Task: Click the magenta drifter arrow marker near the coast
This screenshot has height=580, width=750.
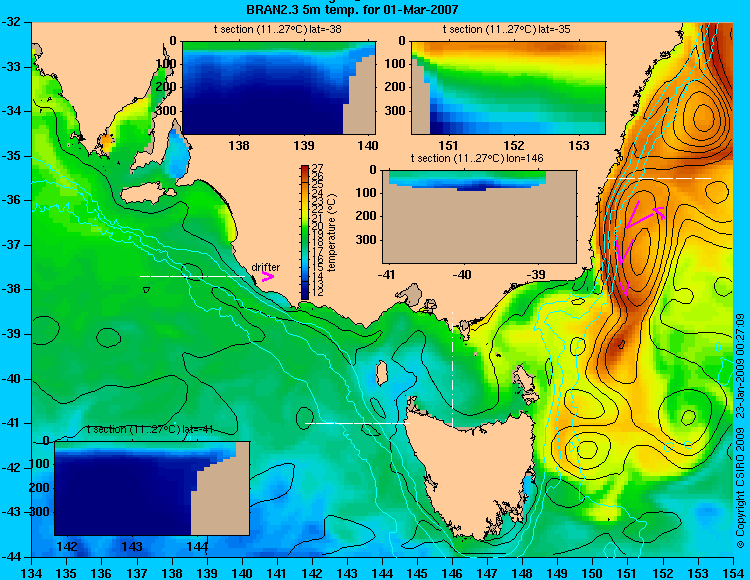Action: tap(268, 276)
